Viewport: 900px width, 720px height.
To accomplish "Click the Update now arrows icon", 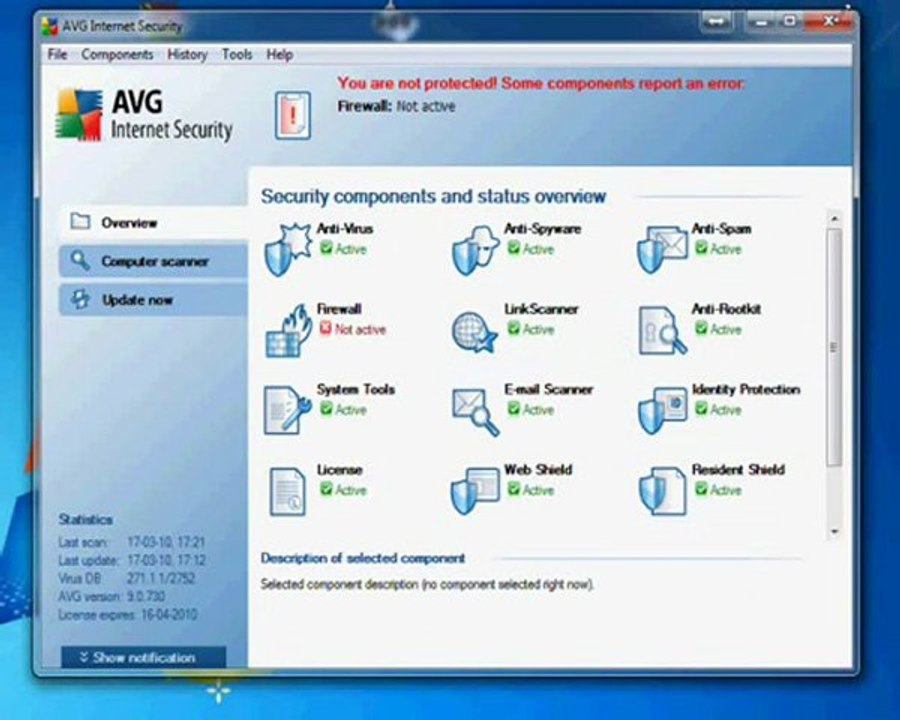I will (80, 299).
